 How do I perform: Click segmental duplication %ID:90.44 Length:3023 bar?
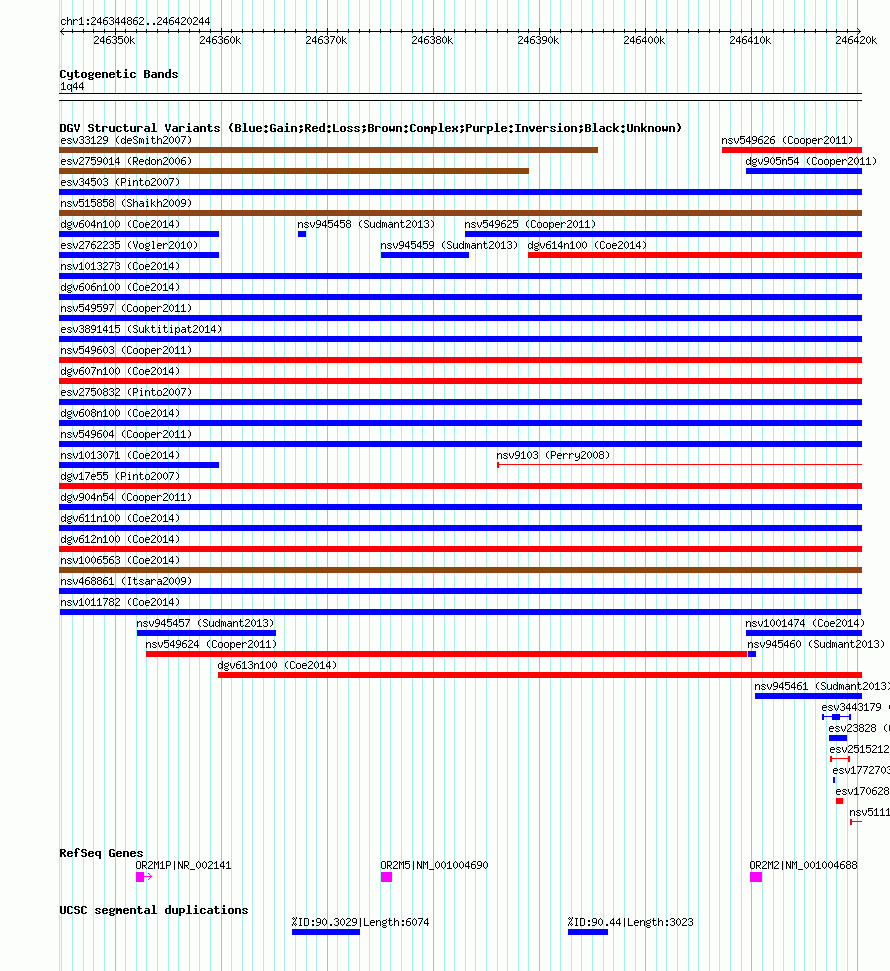(588, 933)
